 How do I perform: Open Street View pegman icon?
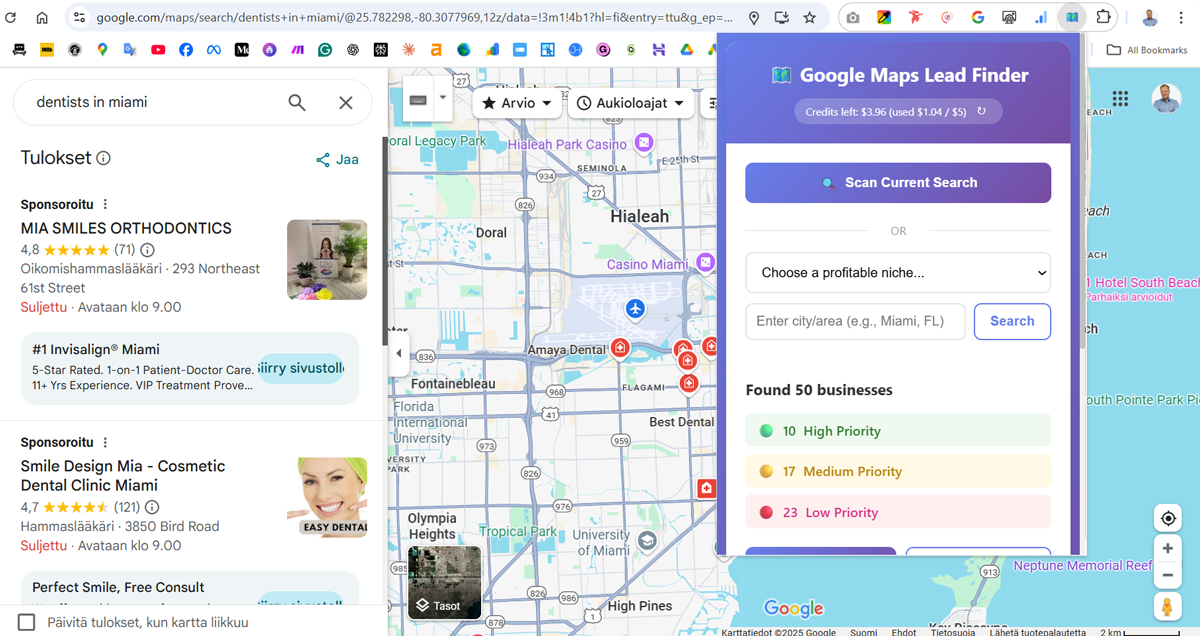[x=1167, y=607]
